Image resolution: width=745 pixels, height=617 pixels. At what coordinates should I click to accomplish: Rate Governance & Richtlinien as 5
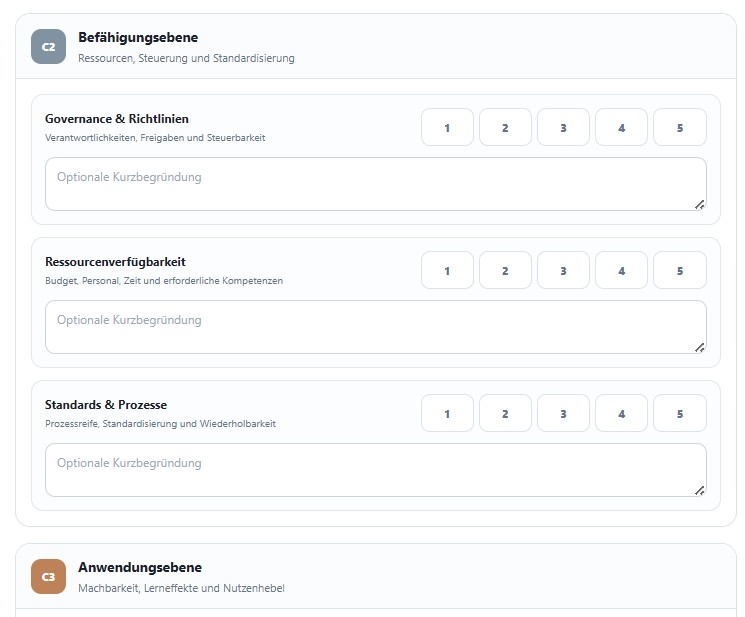pos(679,127)
